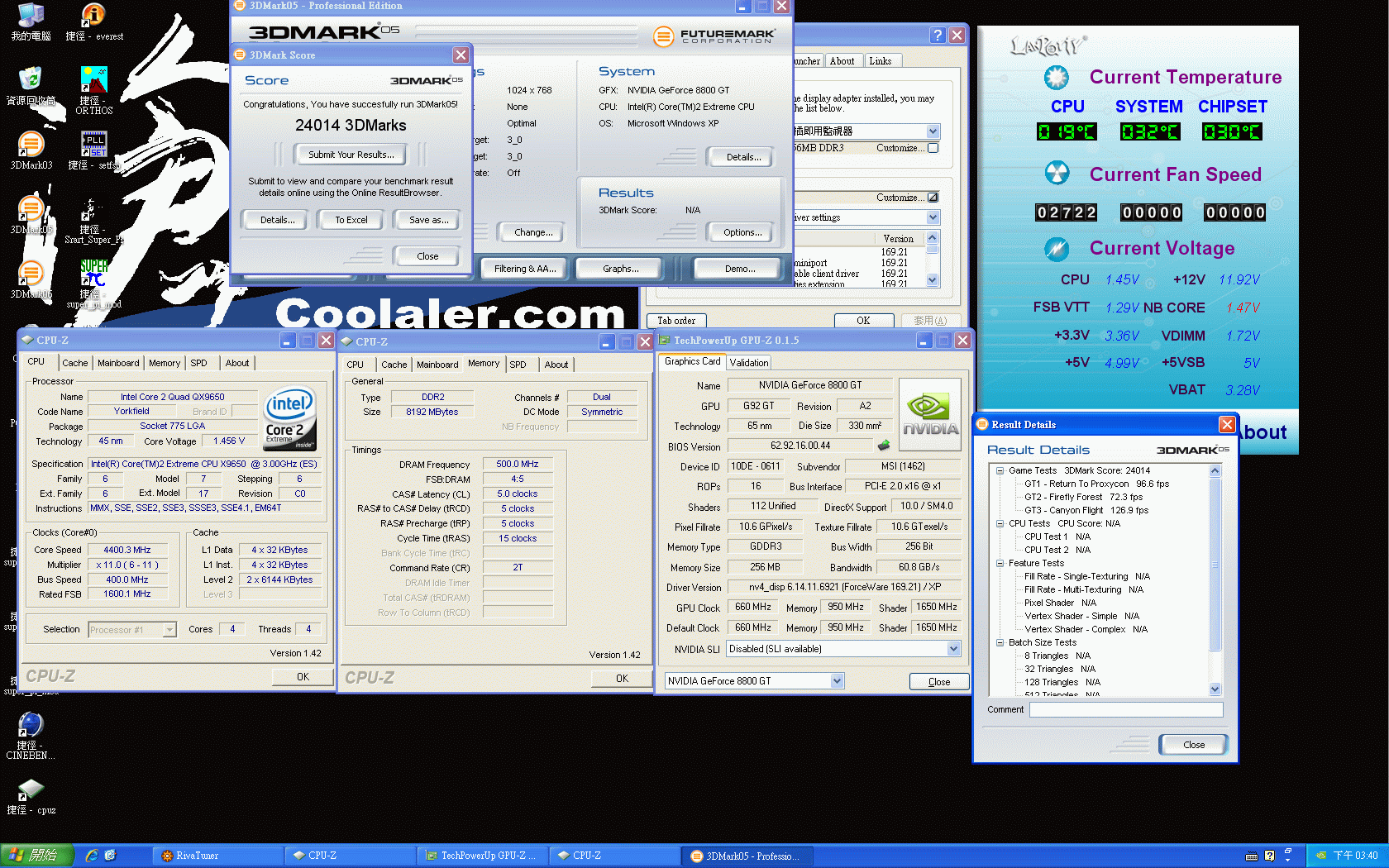
Task: Select the About tab in right CPU-Z window
Action: [x=556, y=365]
